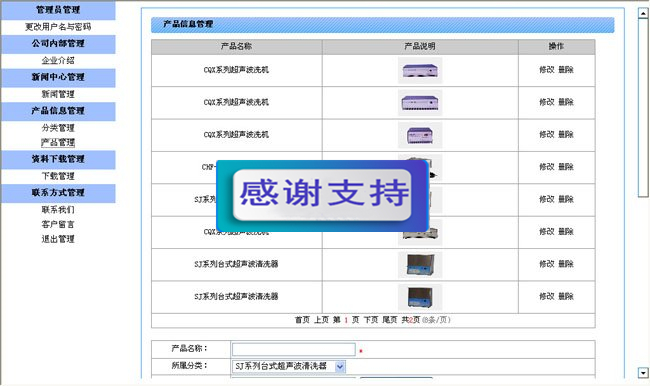Go to 尾页 in the pagination
This screenshot has width=650, height=386.
click(x=390, y=320)
